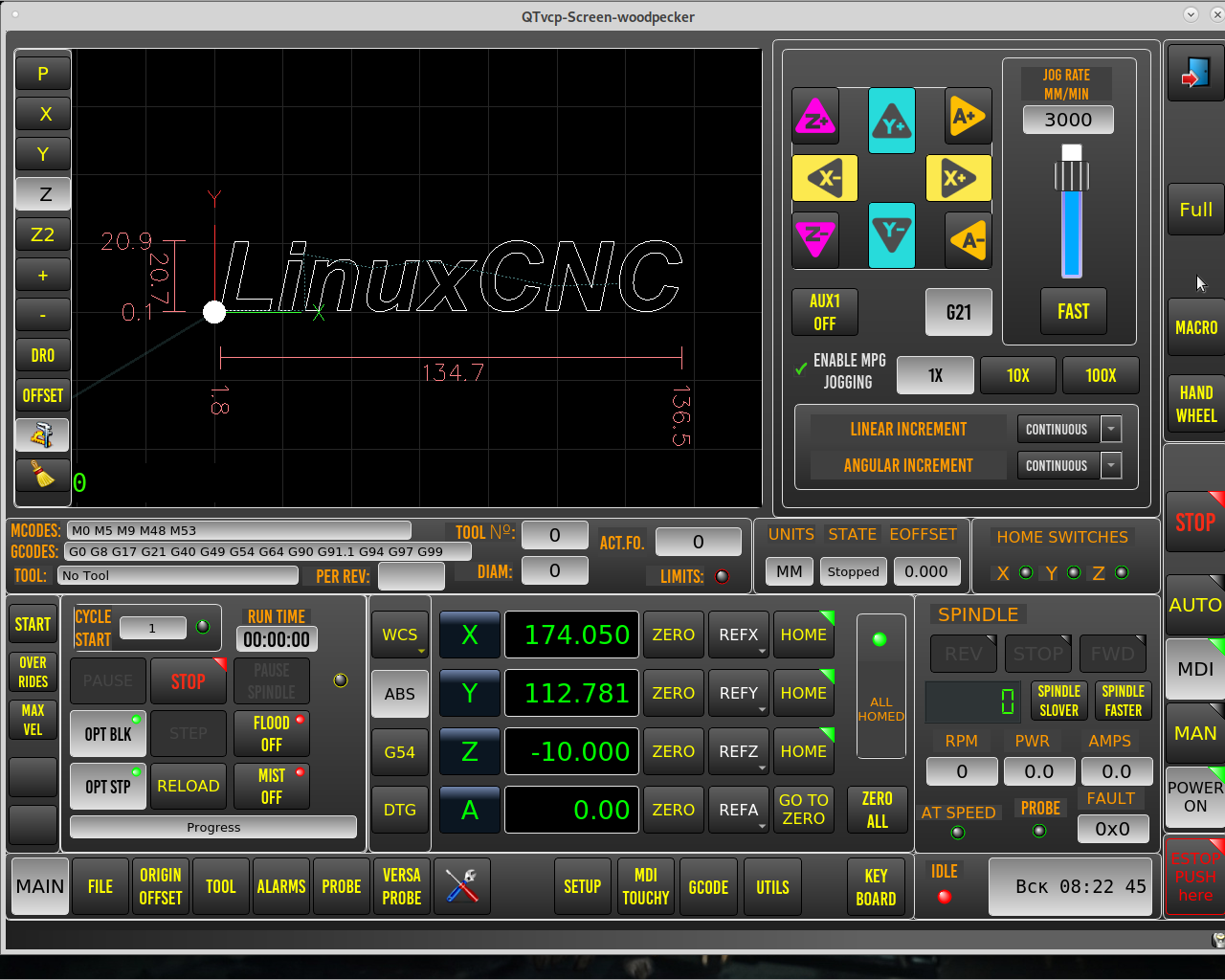Click red STOP button in right sidebar

[1195, 523]
